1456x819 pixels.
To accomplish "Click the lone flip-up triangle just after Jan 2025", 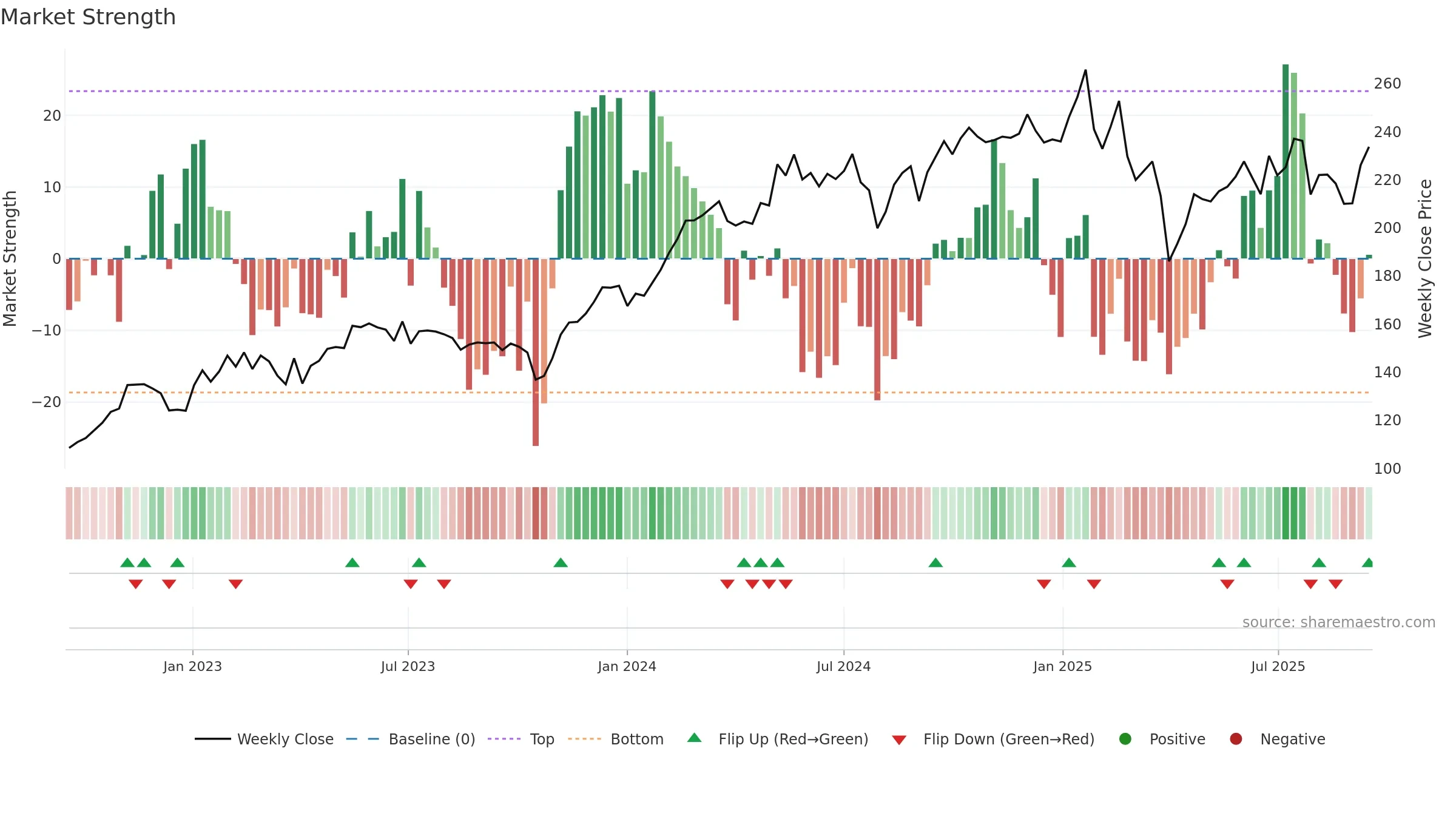I will tap(1069, 562).
